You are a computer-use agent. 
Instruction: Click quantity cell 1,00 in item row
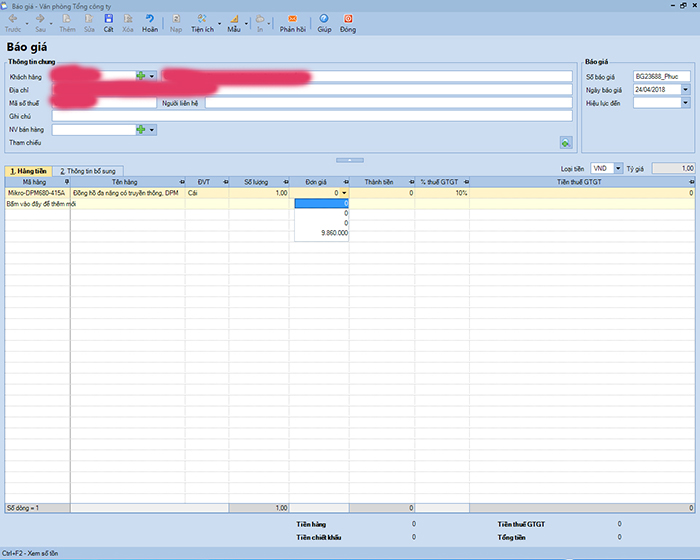click(x=259, y=193)
